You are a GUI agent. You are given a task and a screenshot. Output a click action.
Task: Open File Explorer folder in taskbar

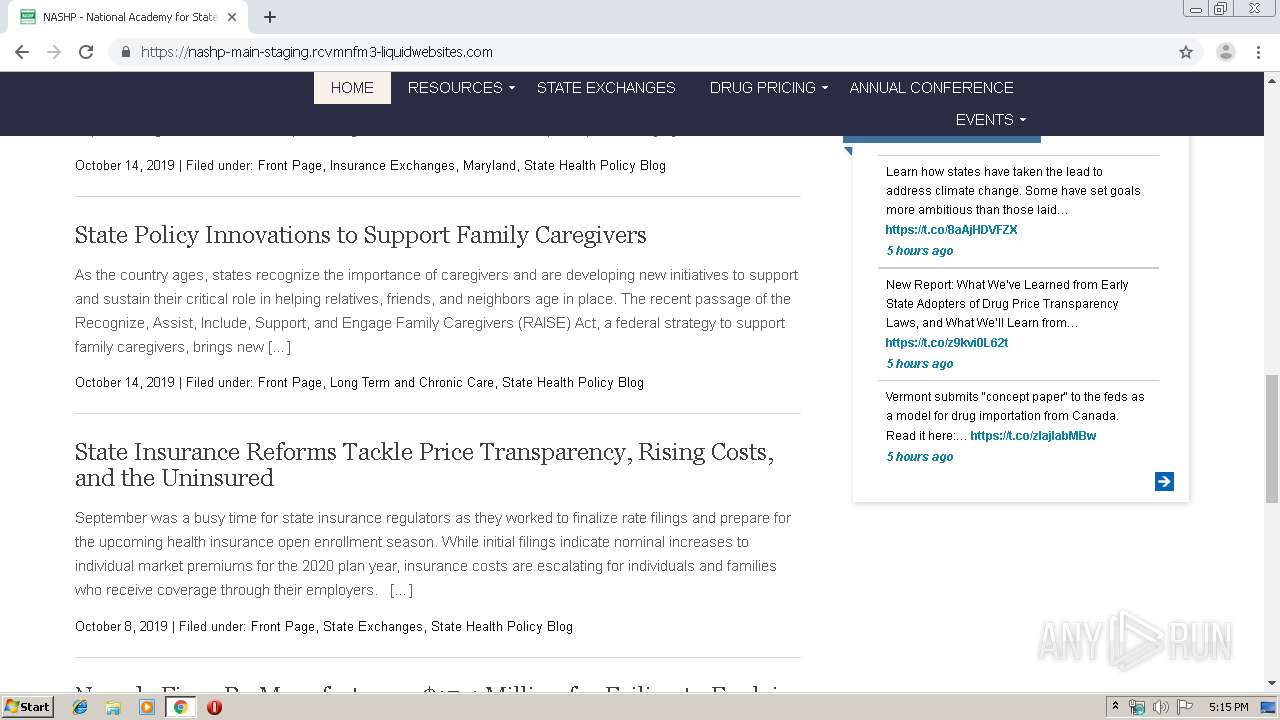point(113,707)
